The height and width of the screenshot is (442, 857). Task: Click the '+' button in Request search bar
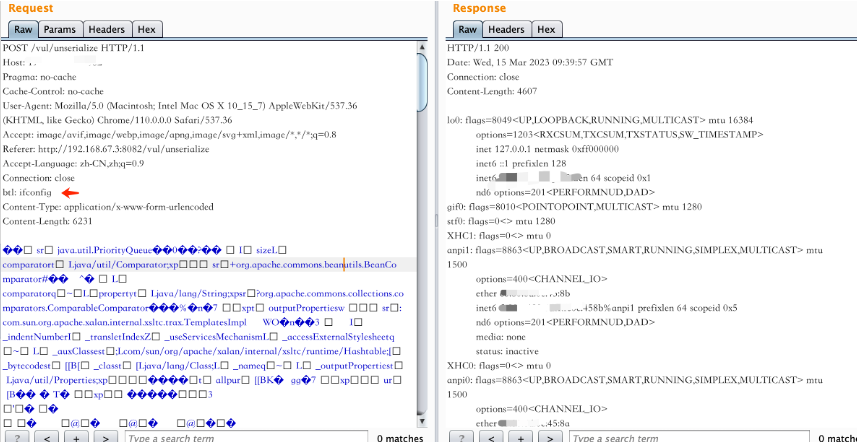pos(76,437)
